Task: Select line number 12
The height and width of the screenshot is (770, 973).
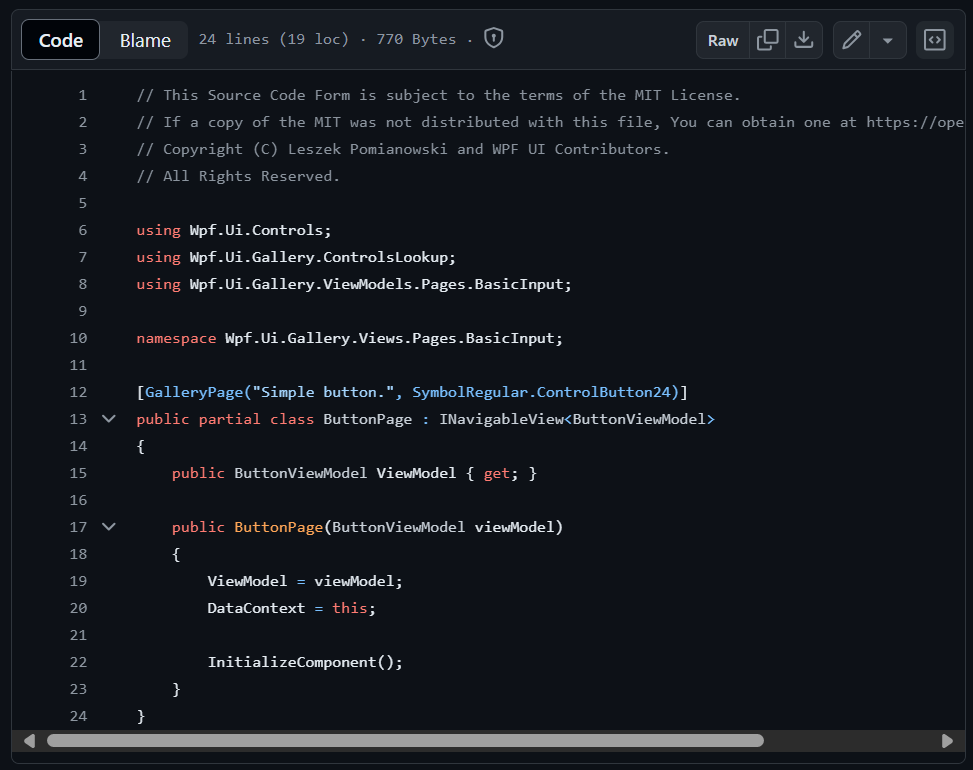Action: (78, 392)
